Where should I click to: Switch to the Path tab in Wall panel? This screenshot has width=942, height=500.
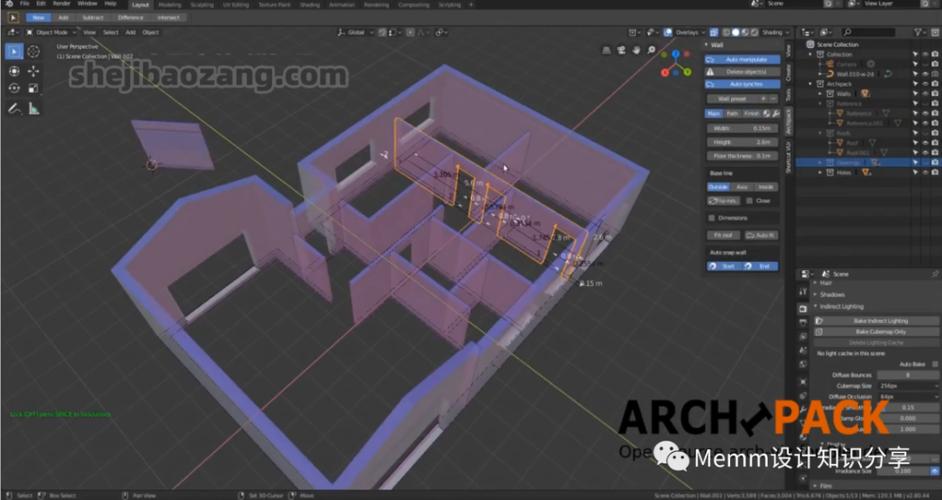pyautogui.click(x=732, y=114)
